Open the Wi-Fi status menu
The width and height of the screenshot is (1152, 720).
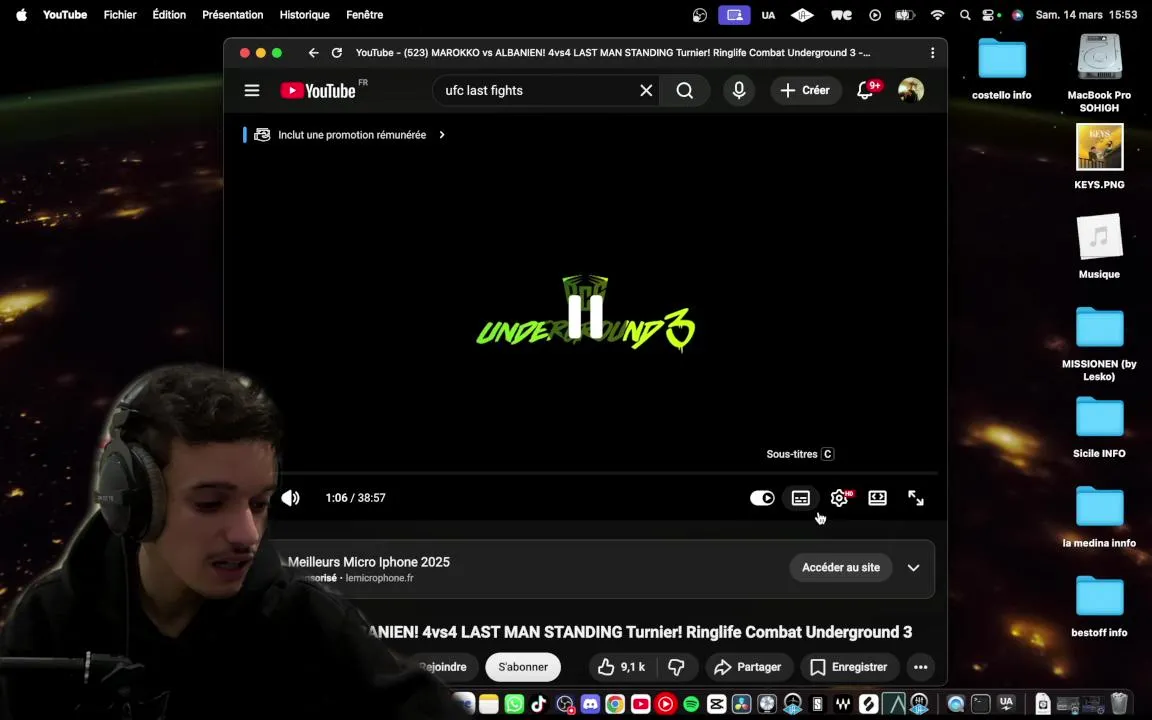click(937, 15)
